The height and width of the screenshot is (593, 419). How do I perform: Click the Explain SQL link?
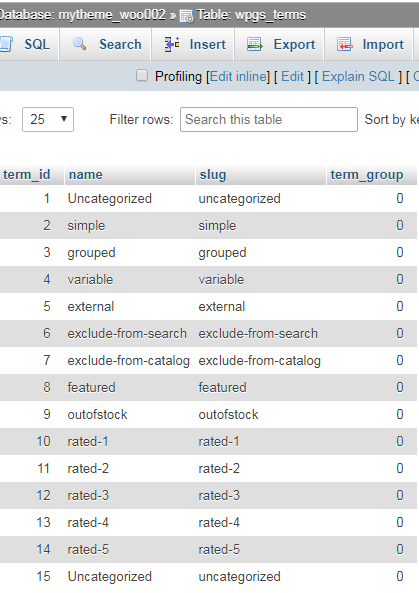click(358, 76)
